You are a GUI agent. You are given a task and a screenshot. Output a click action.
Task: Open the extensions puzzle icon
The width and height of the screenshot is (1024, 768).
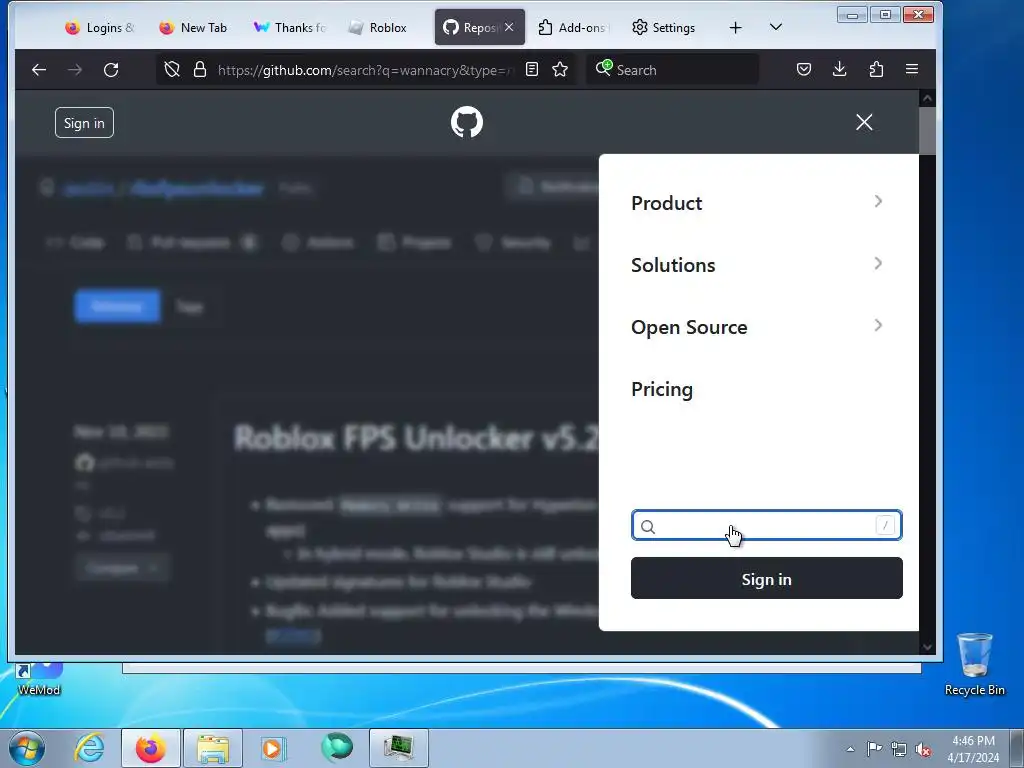tap(876, 69)
